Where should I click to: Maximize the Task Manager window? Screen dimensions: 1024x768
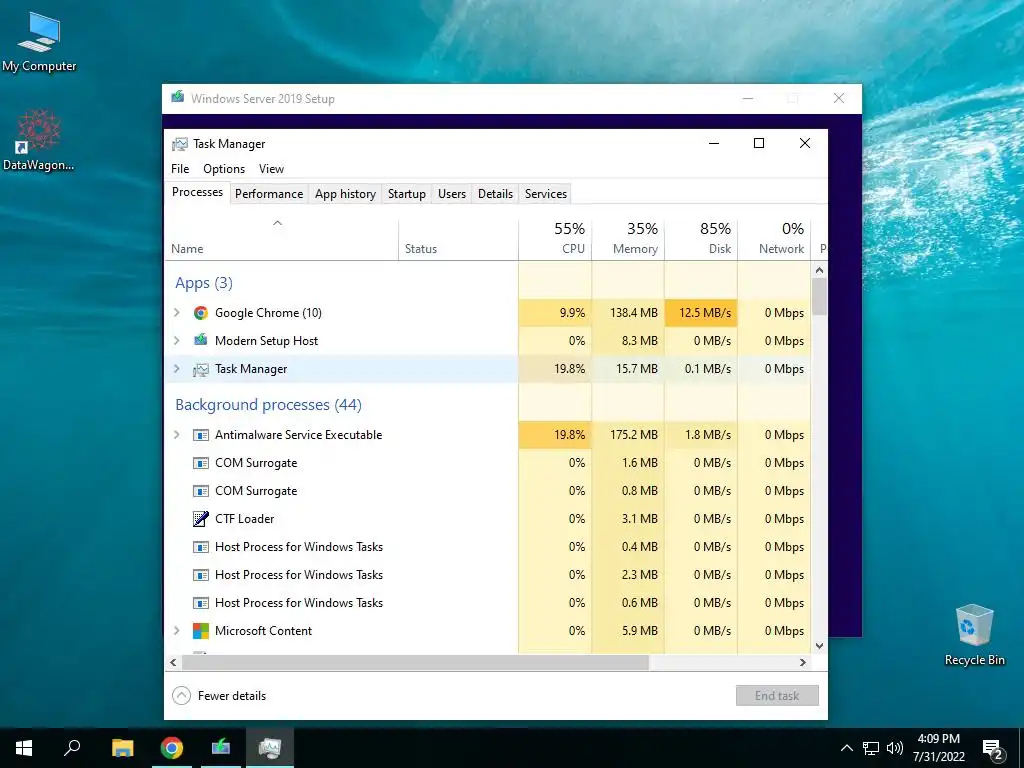click(759, 143)
